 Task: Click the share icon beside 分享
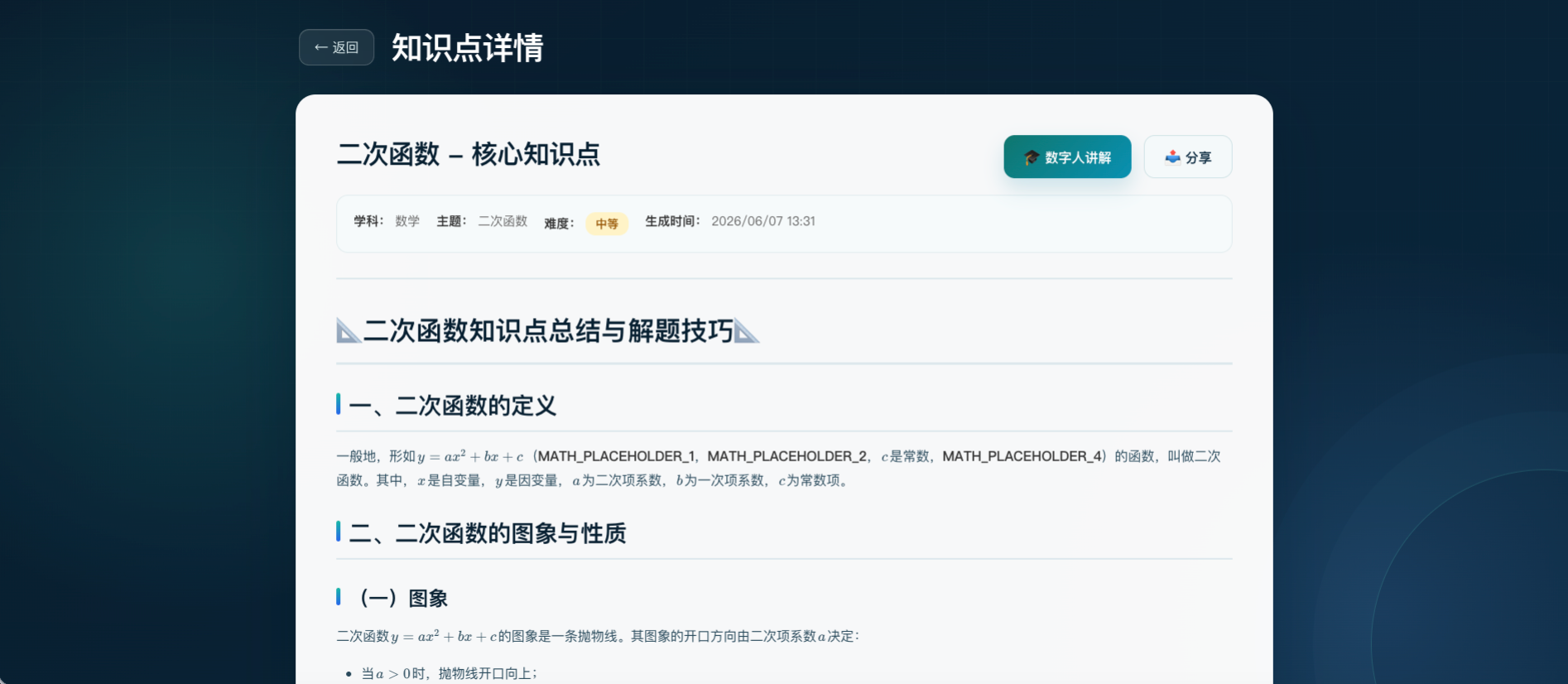1172,157
